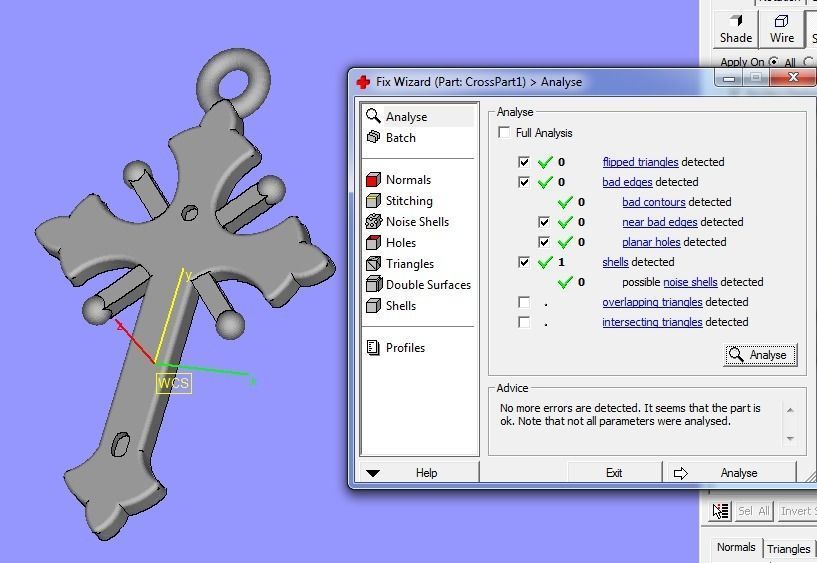
Task: Enable the Full Analysis checkbox
Action: click(x=504, y=132)
